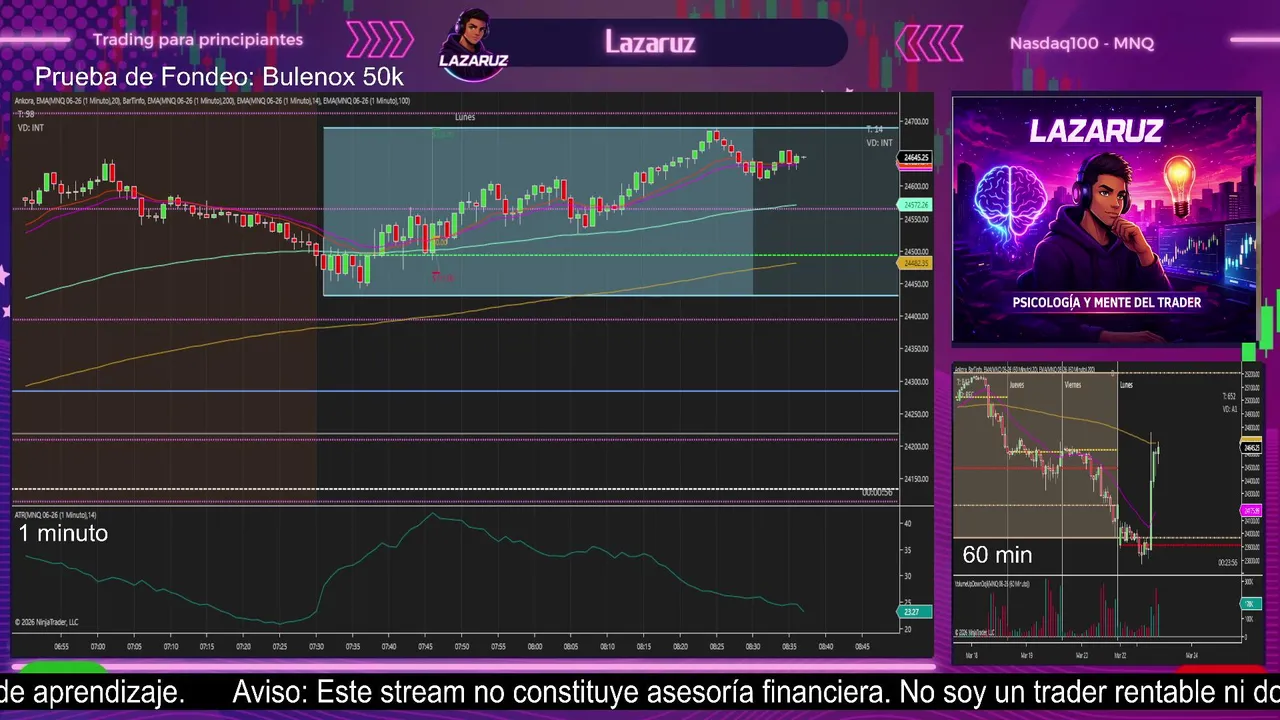Click the 07:30 time axis label
The image size is (1280, 720).
click(x=316, y=647)
